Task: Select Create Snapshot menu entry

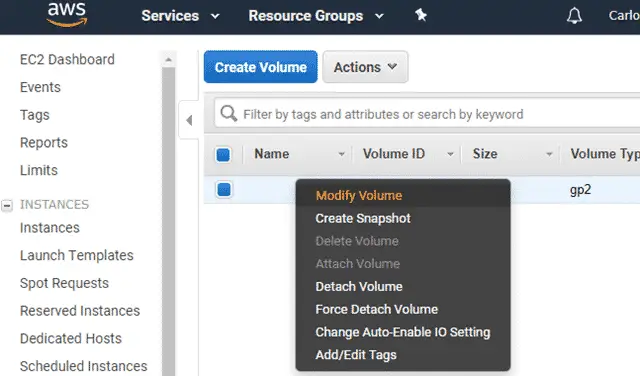Action: point(363,218)
